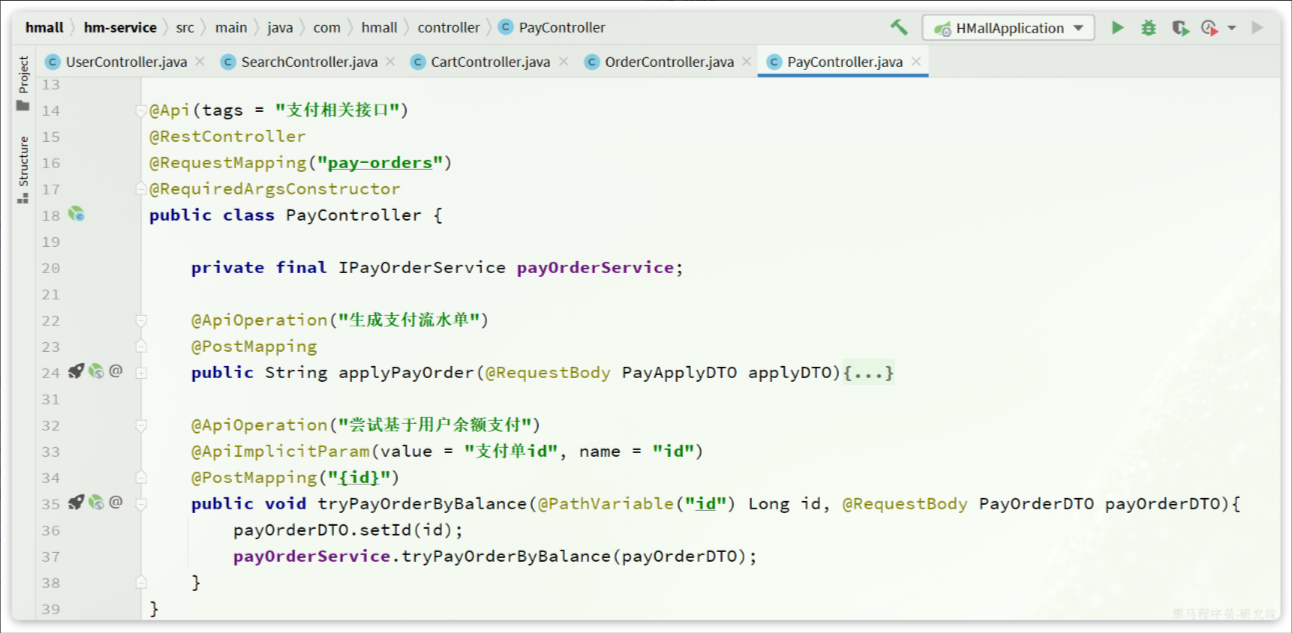Click the com breadcrumb
Screen dimensions: 1292x633
[x=327, y=28]
